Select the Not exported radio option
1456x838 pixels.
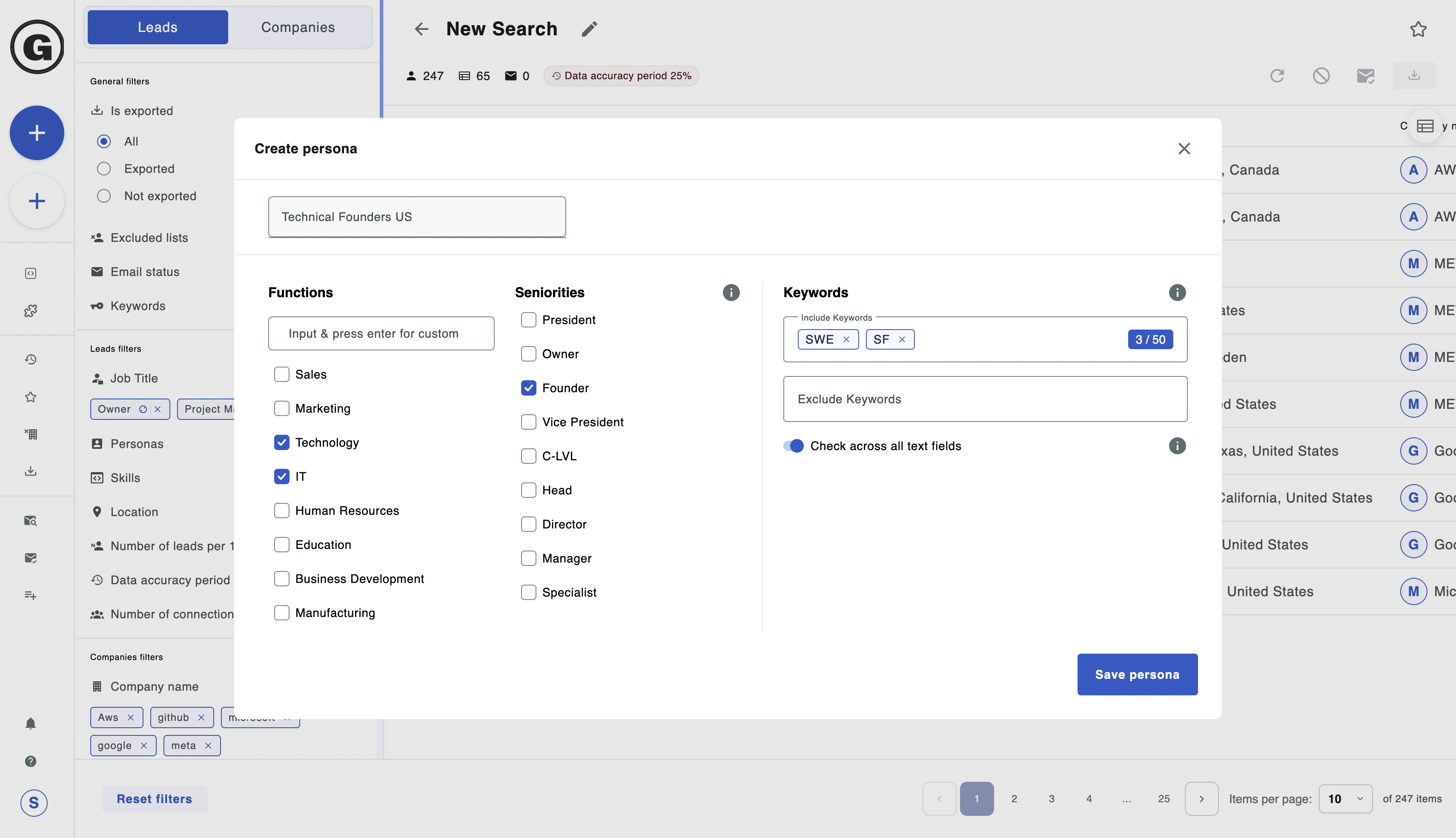click(104, 196)
